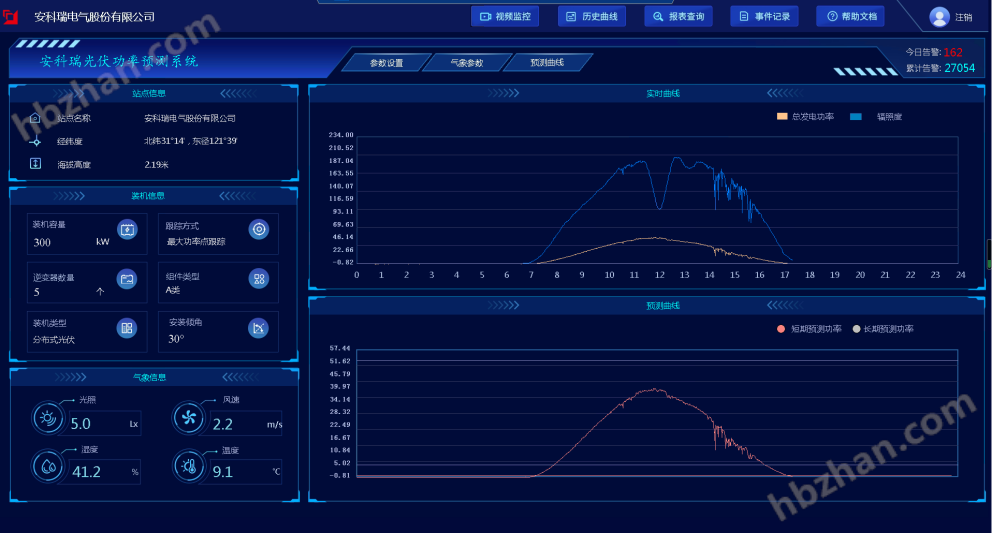Click the 注销 logout link
The height and width of the screenshot is (533, 992).
963,17
